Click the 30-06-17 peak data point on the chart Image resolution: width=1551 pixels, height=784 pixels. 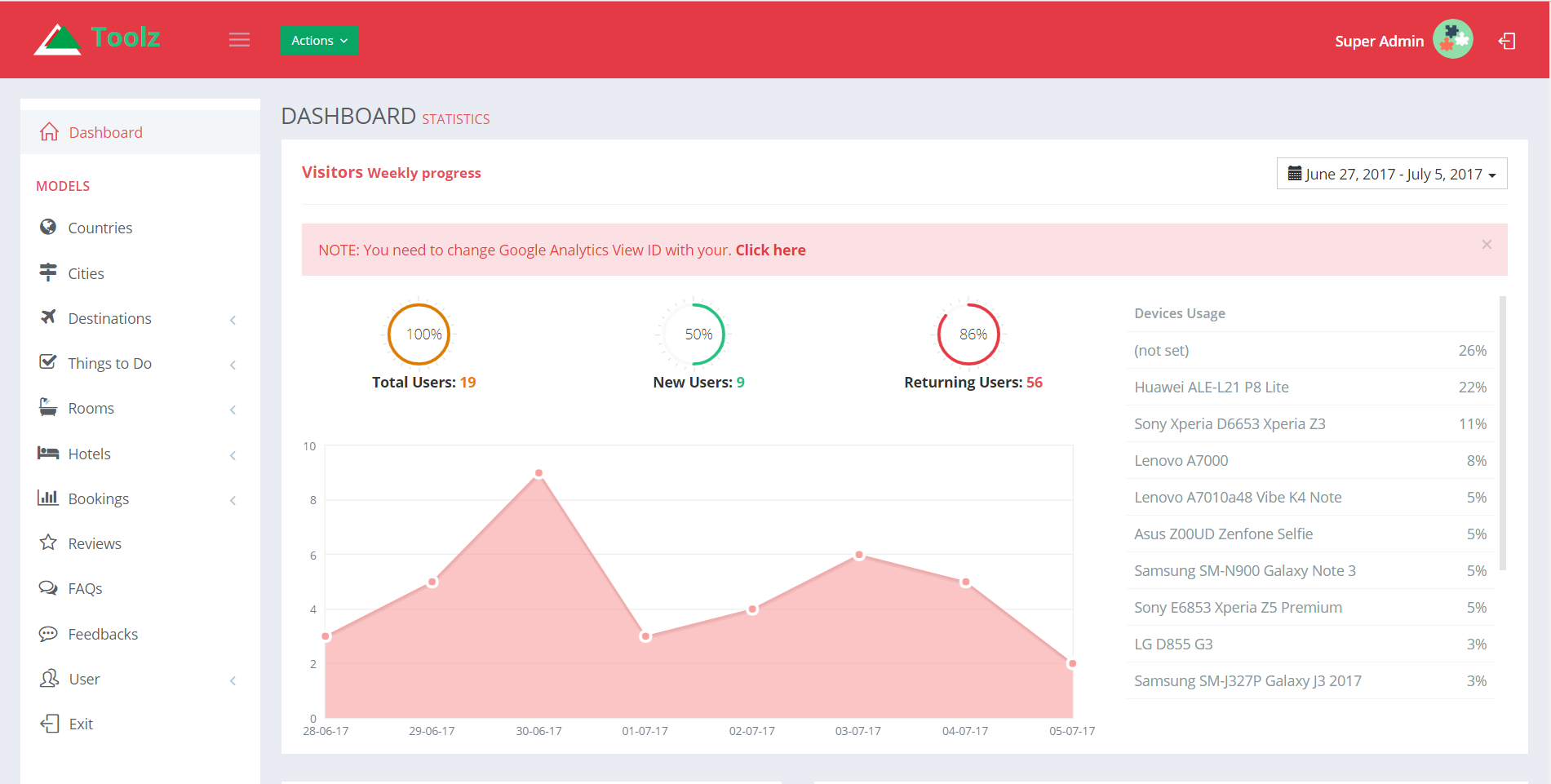538,473
